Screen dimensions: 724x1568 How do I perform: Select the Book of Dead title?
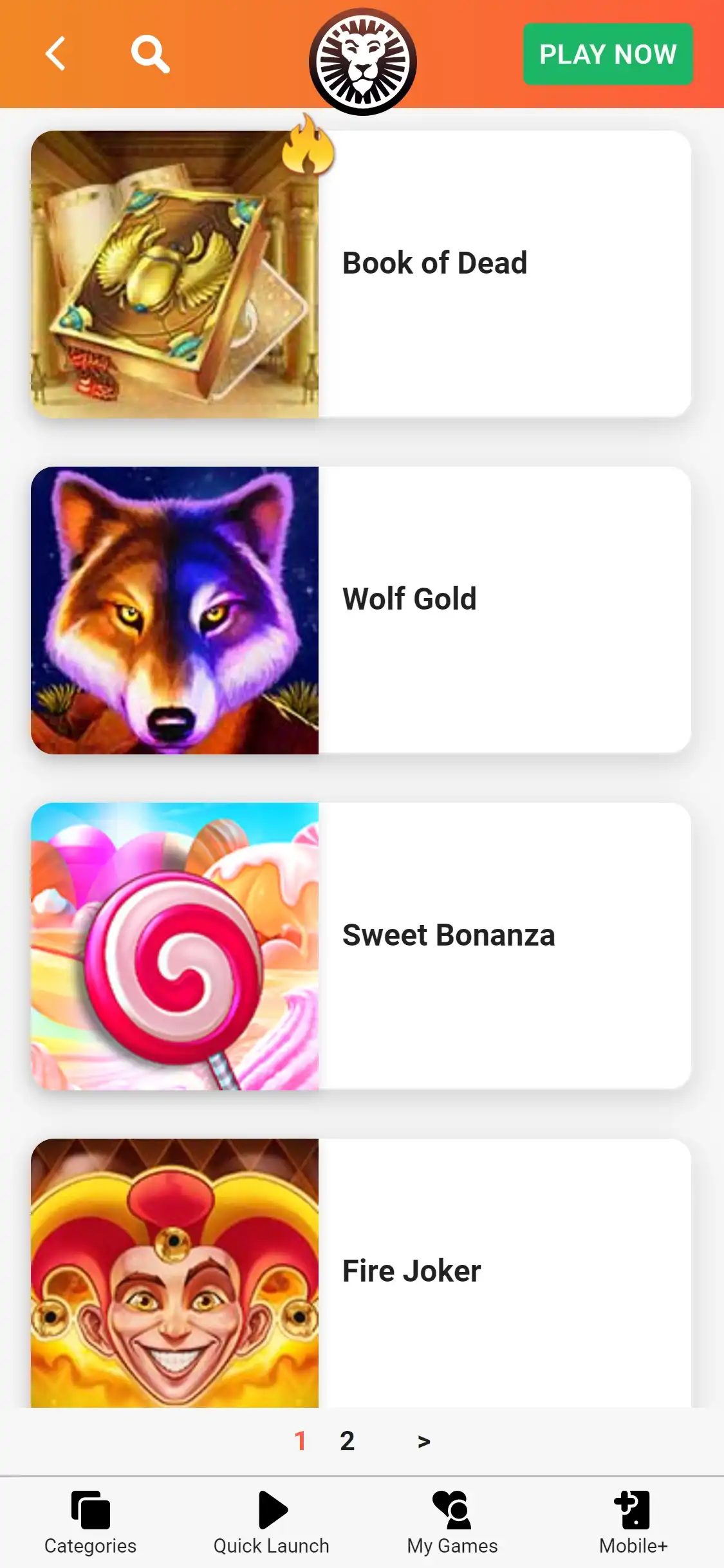pyautogui.click(x=434, y=263)
